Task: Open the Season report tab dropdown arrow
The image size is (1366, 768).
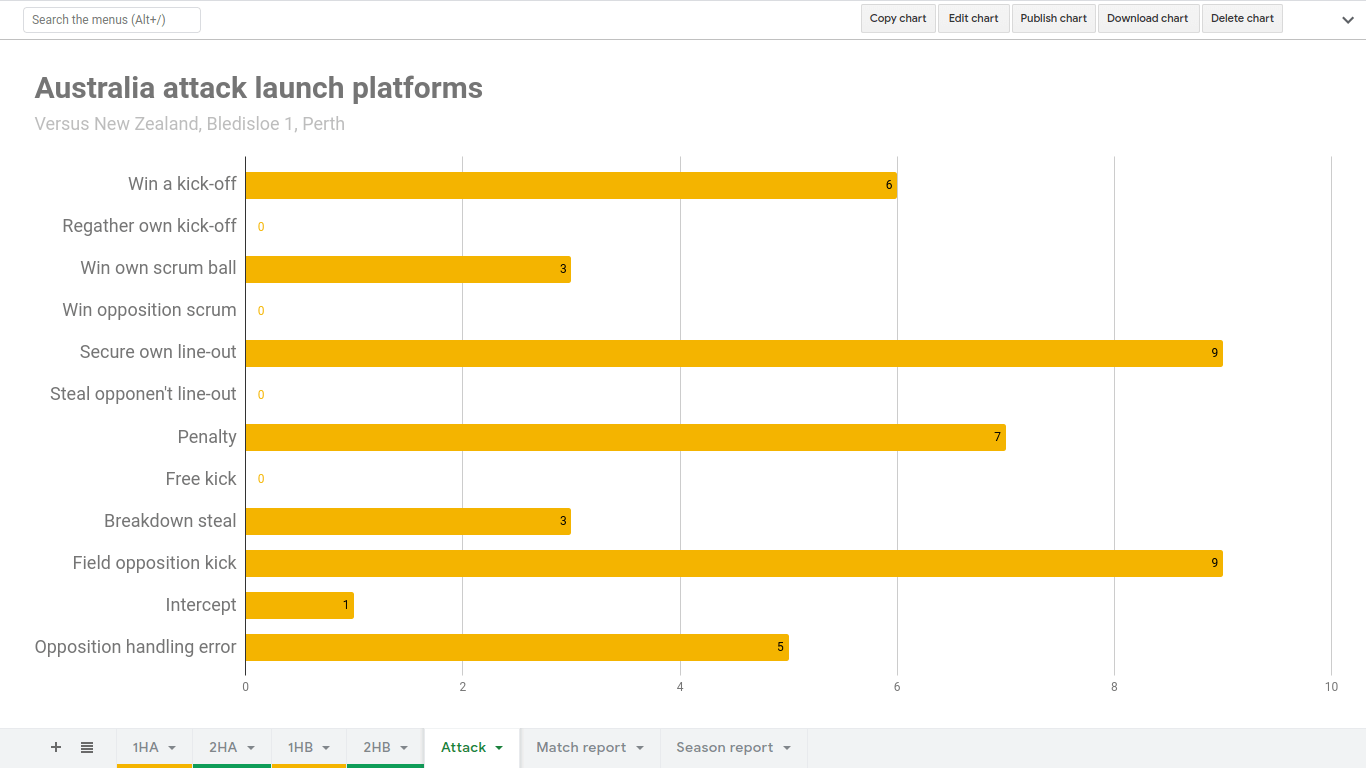Action: [x=787, y=748]
